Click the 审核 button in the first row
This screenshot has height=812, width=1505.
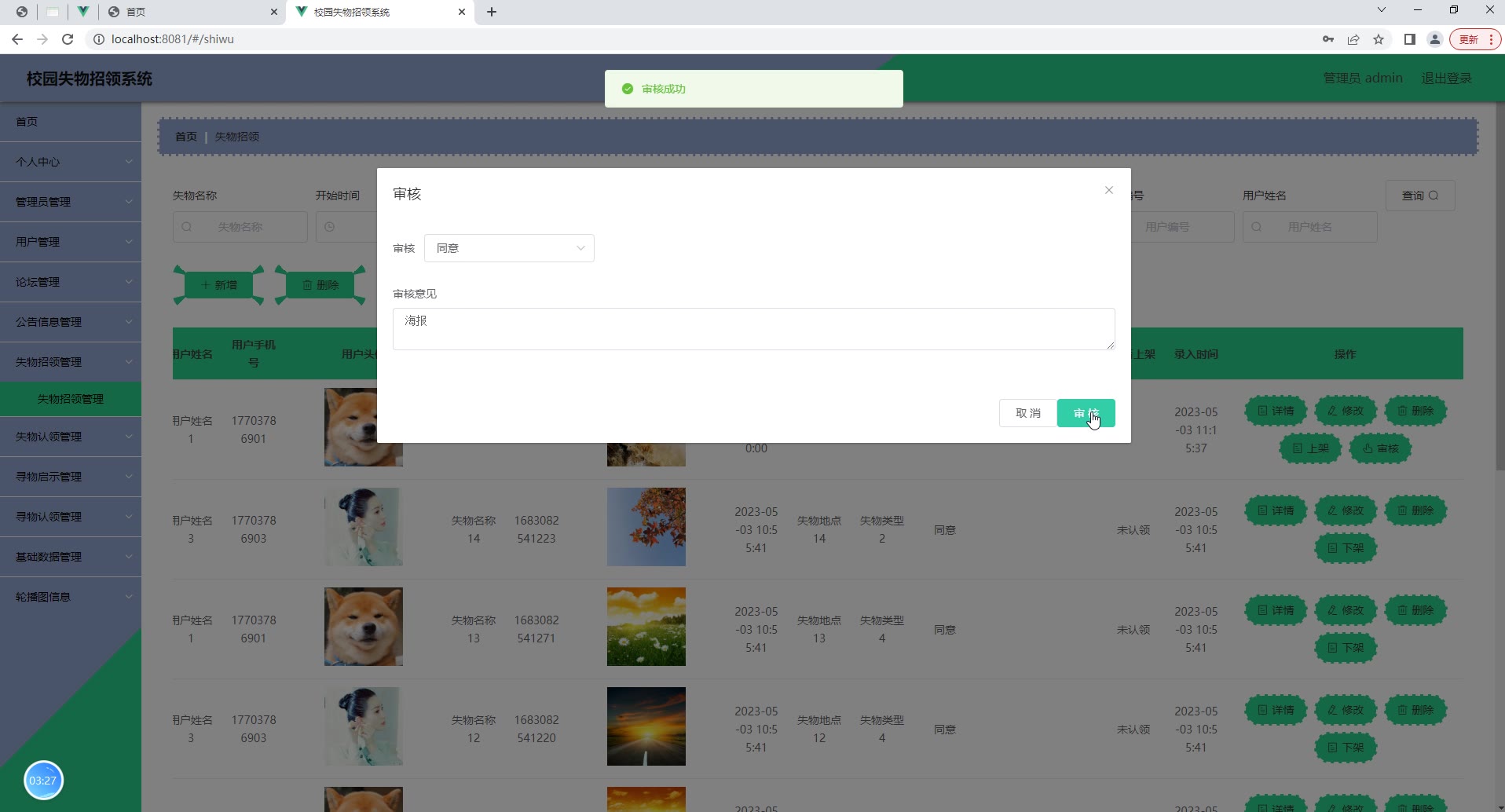pyautogui.click(x=1380, y=448)
